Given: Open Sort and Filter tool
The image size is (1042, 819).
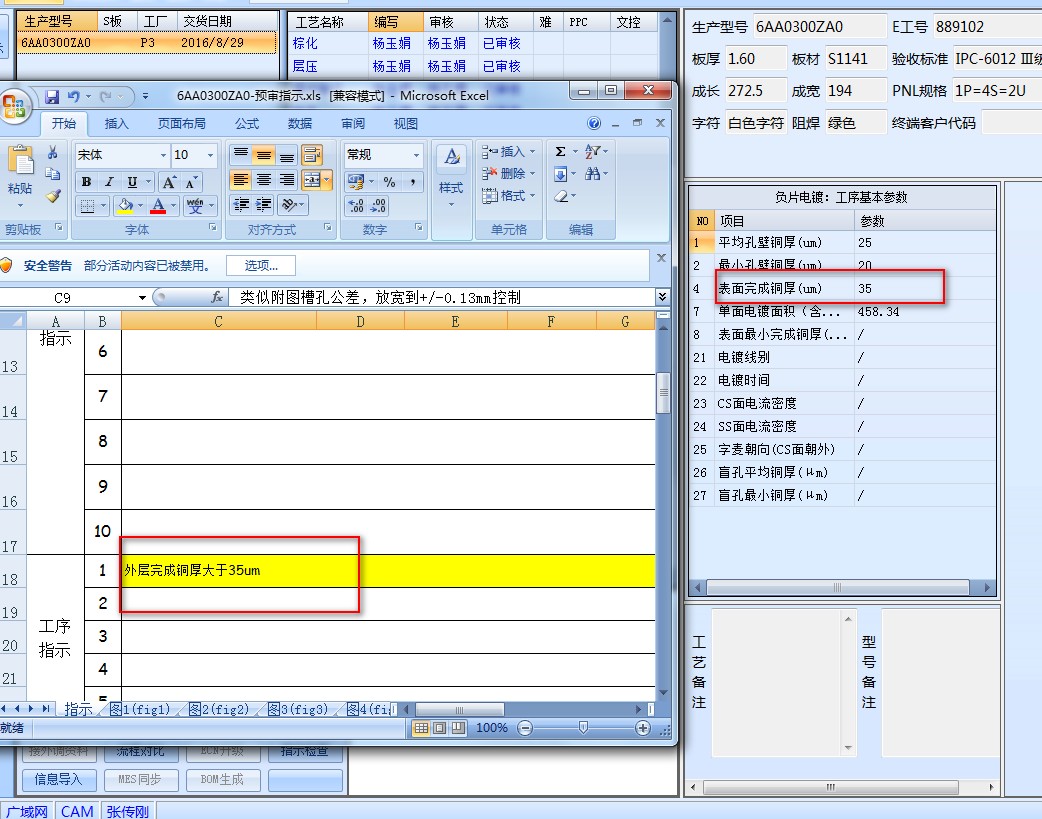Looking at the screenshot, I should tap(593, 152).
